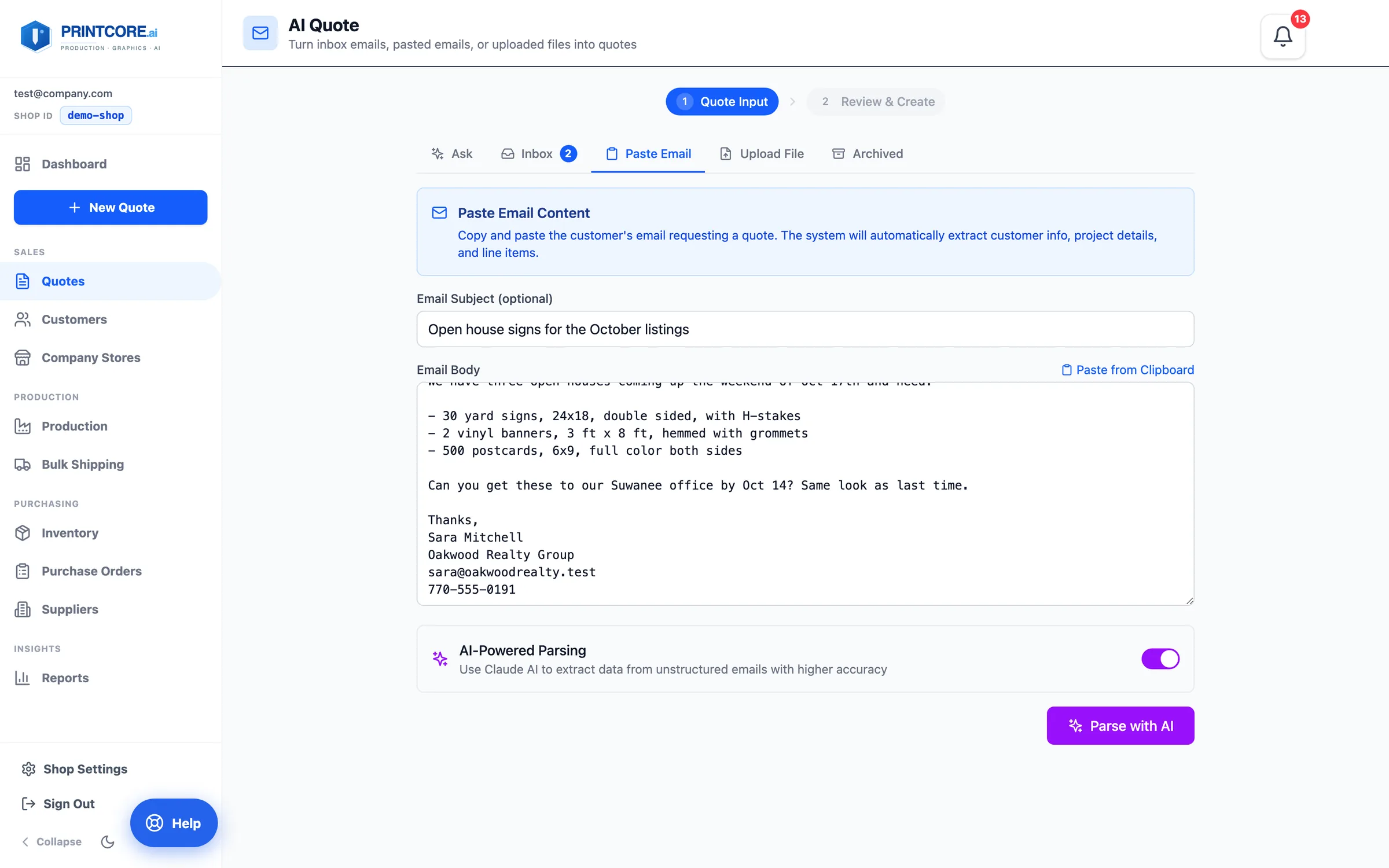Image resolution: width=1389 pixels, height=868 pixels.
Task: Open the Archived tab
Action: pyautogui.click(x=868, y=154)
